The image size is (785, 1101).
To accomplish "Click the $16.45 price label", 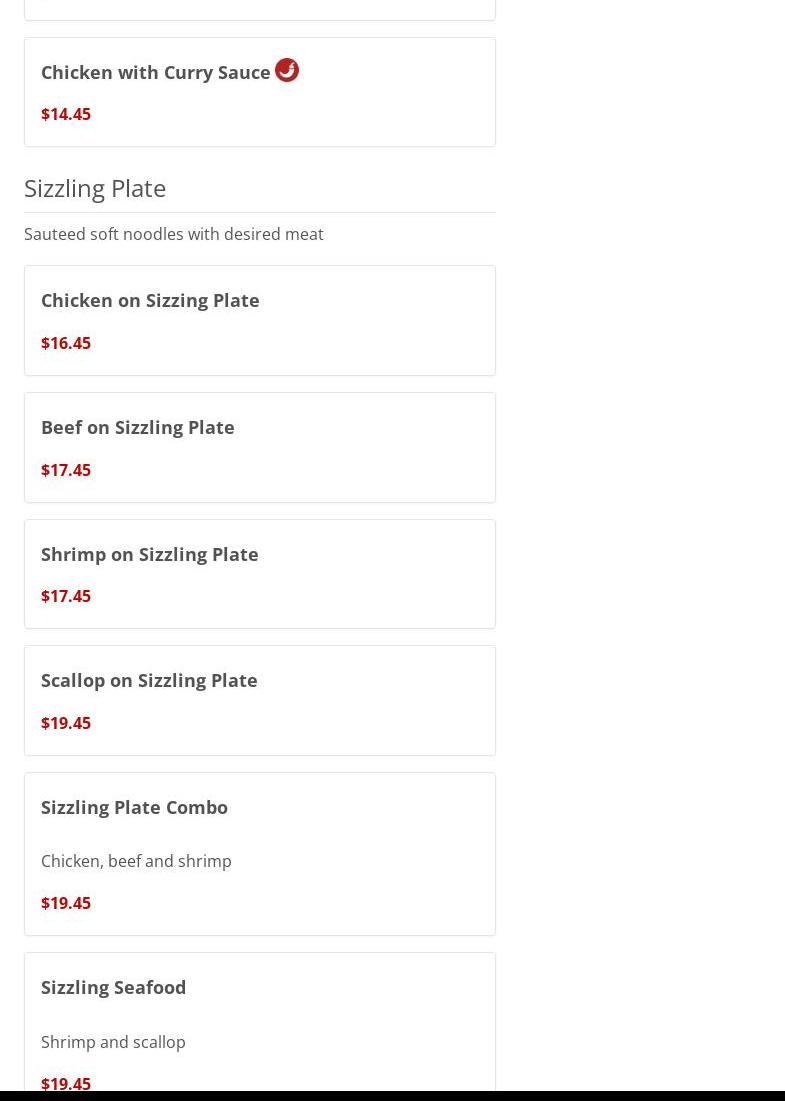I will (66, 343).
